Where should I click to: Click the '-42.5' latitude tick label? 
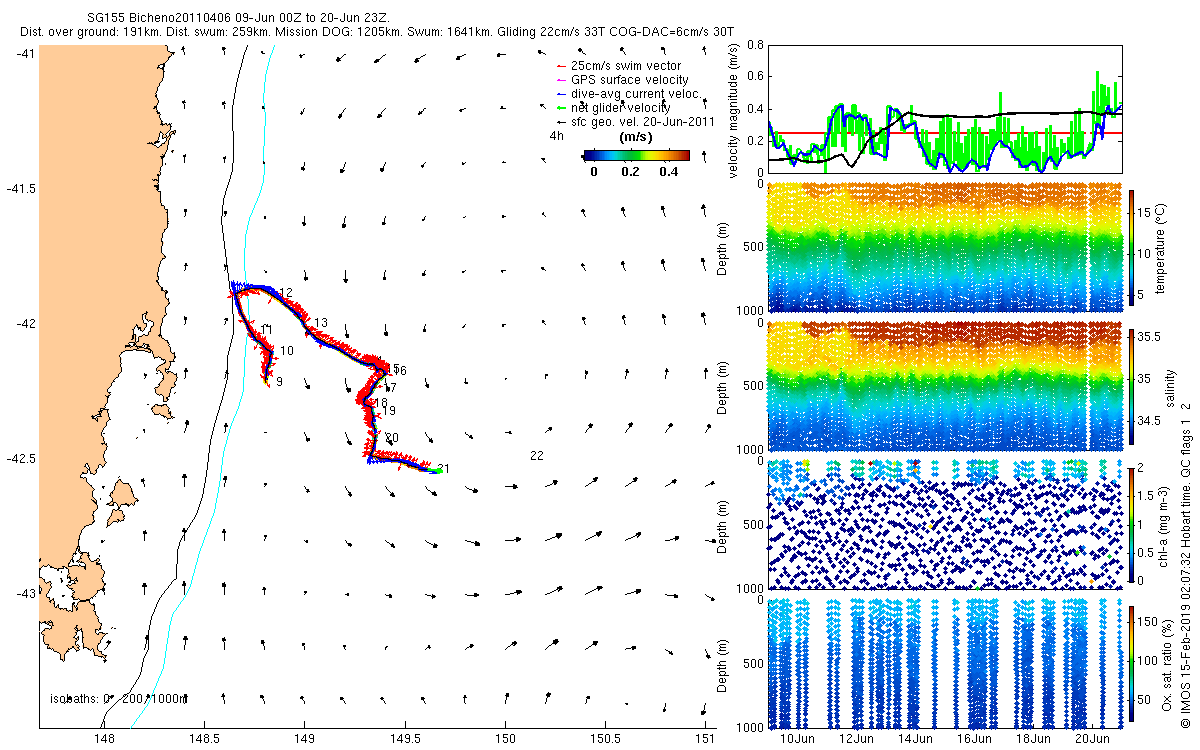pos(22,459)
